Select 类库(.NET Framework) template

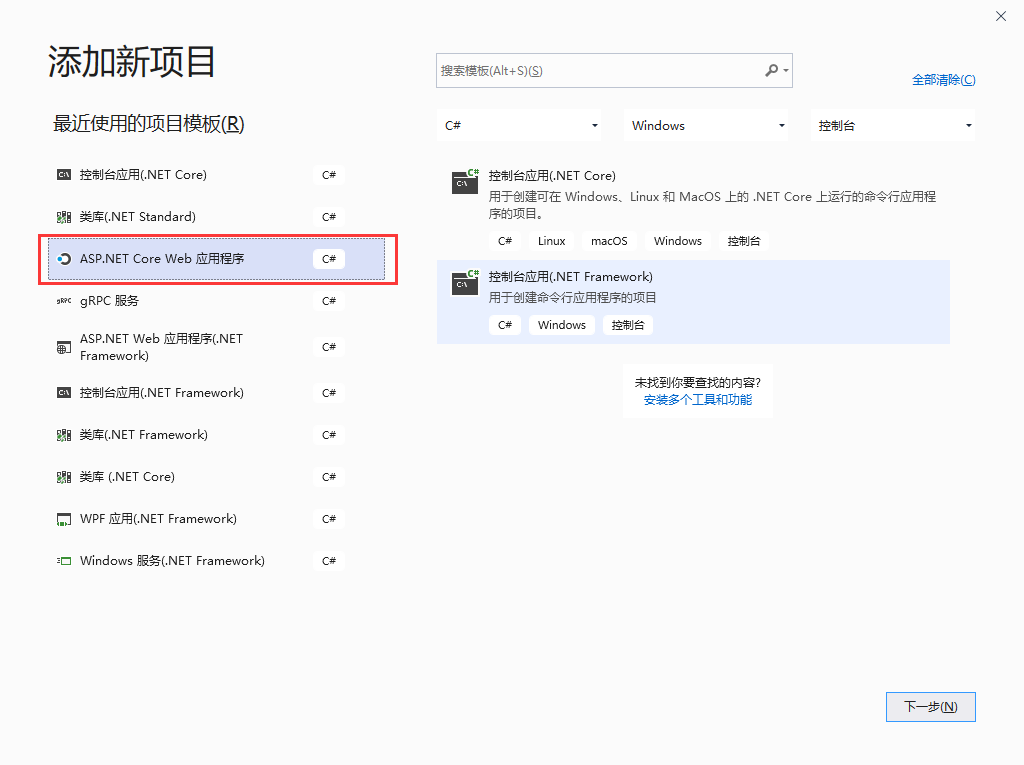pos(216,435)
